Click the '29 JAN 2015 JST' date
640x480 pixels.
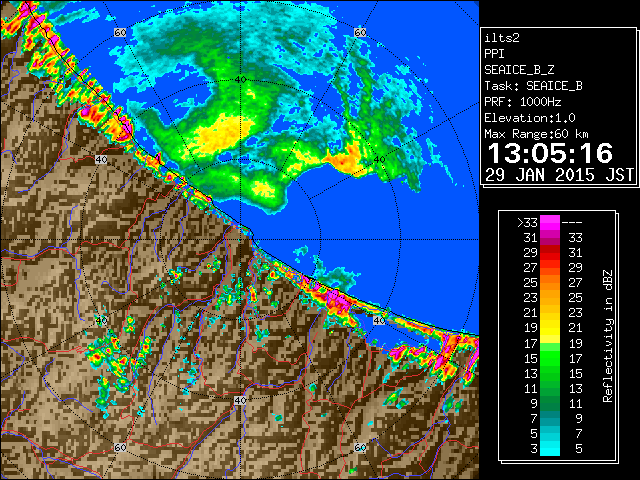tap(559, 175)
